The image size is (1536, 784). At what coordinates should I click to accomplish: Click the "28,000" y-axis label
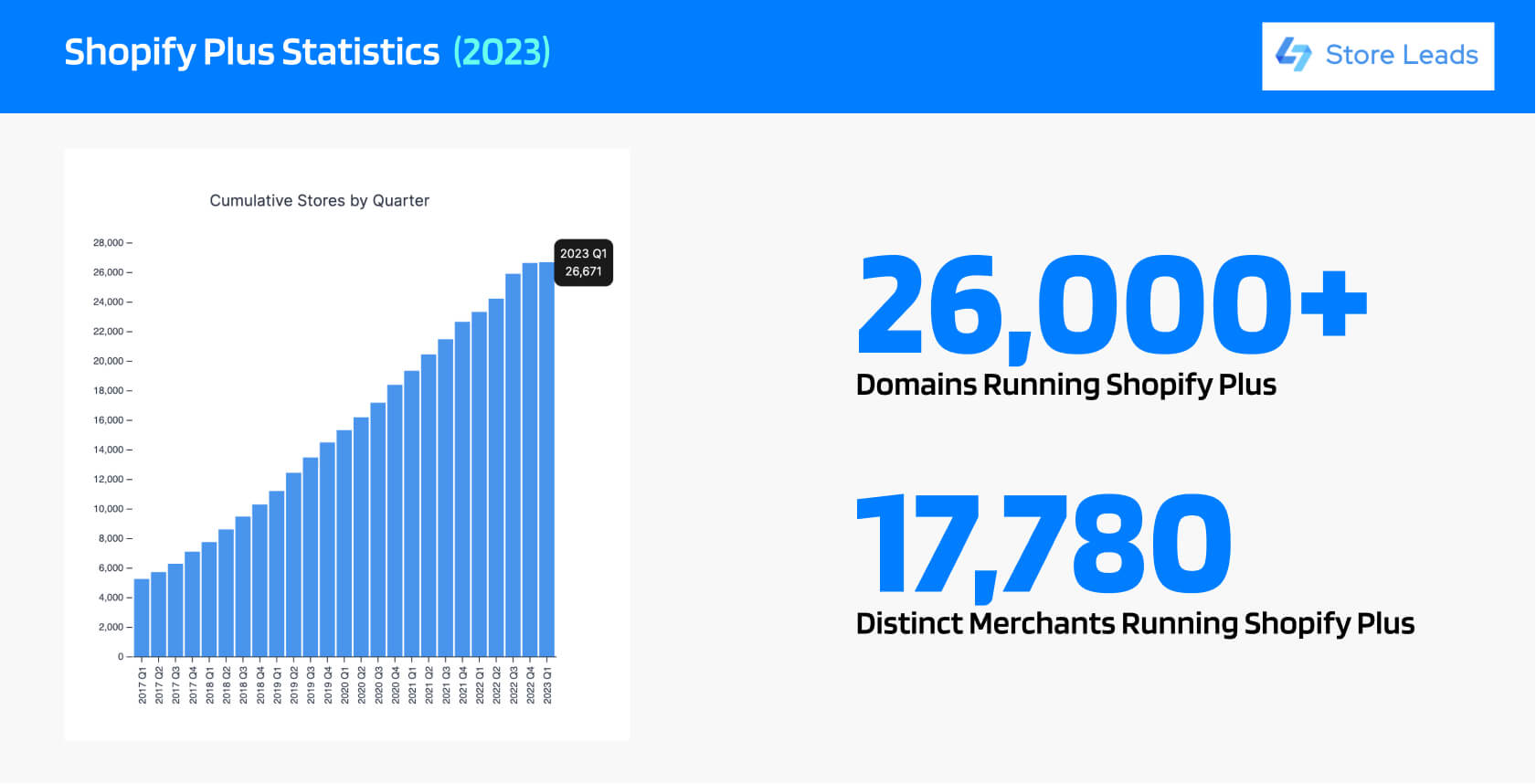pyautogui.click(x=108, y=243)
